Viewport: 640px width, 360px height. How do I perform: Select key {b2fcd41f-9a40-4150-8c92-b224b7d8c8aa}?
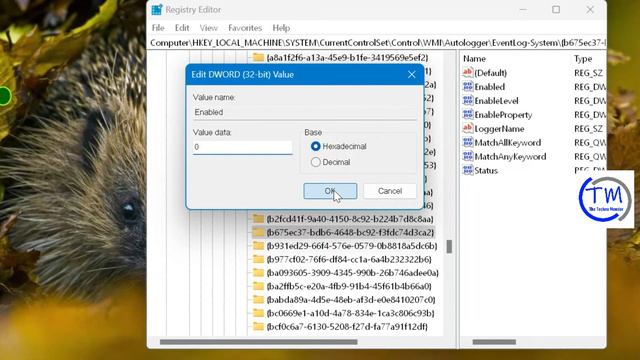(x=350, y=219)
